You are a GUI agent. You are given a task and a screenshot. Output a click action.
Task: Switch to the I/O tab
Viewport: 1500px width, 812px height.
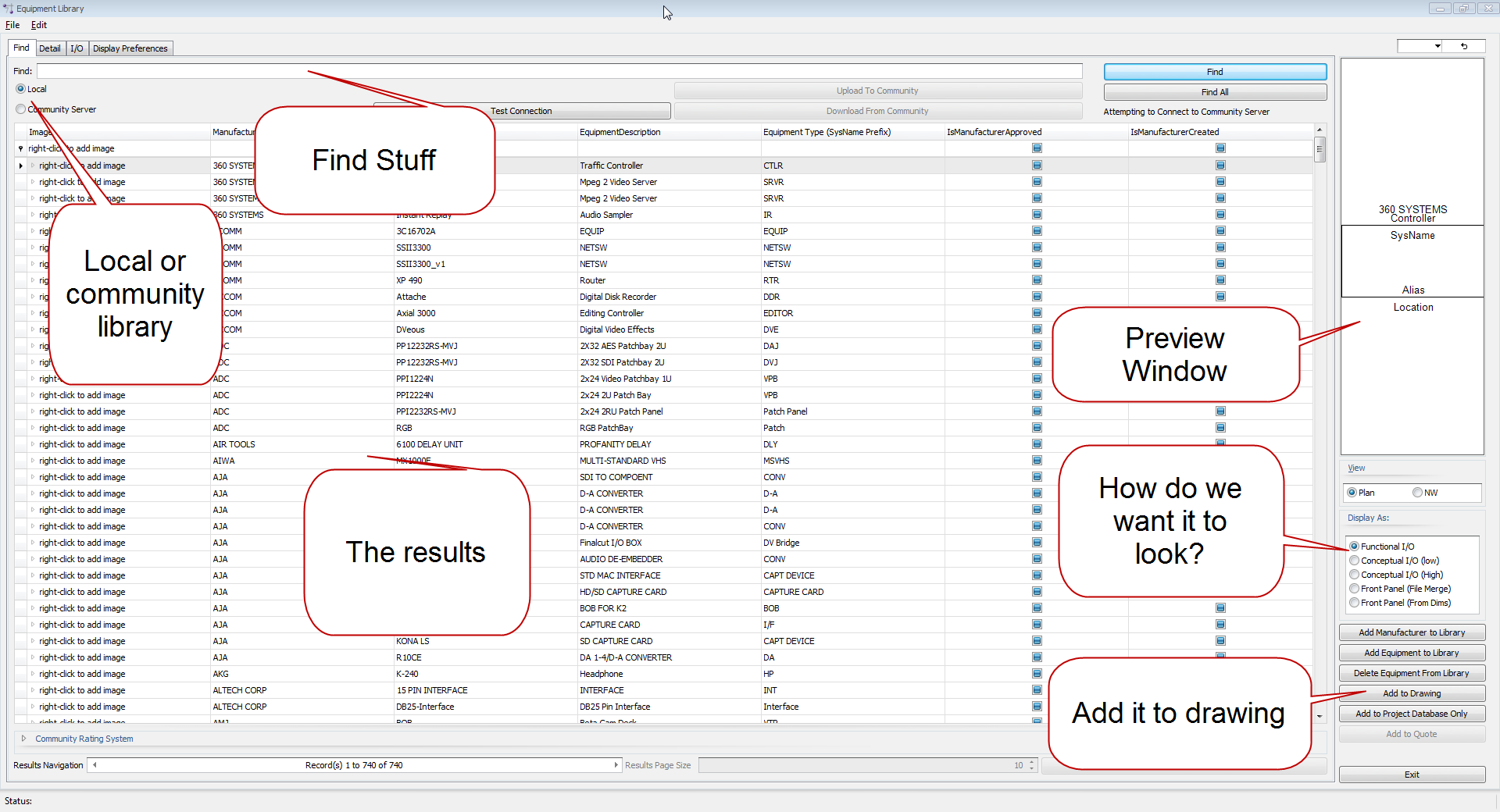[77, 48]
